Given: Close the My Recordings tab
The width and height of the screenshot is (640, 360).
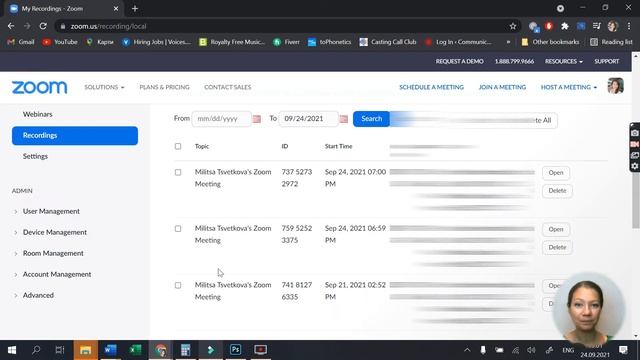Looking at the screenshot, I should [x=116, y=9].
